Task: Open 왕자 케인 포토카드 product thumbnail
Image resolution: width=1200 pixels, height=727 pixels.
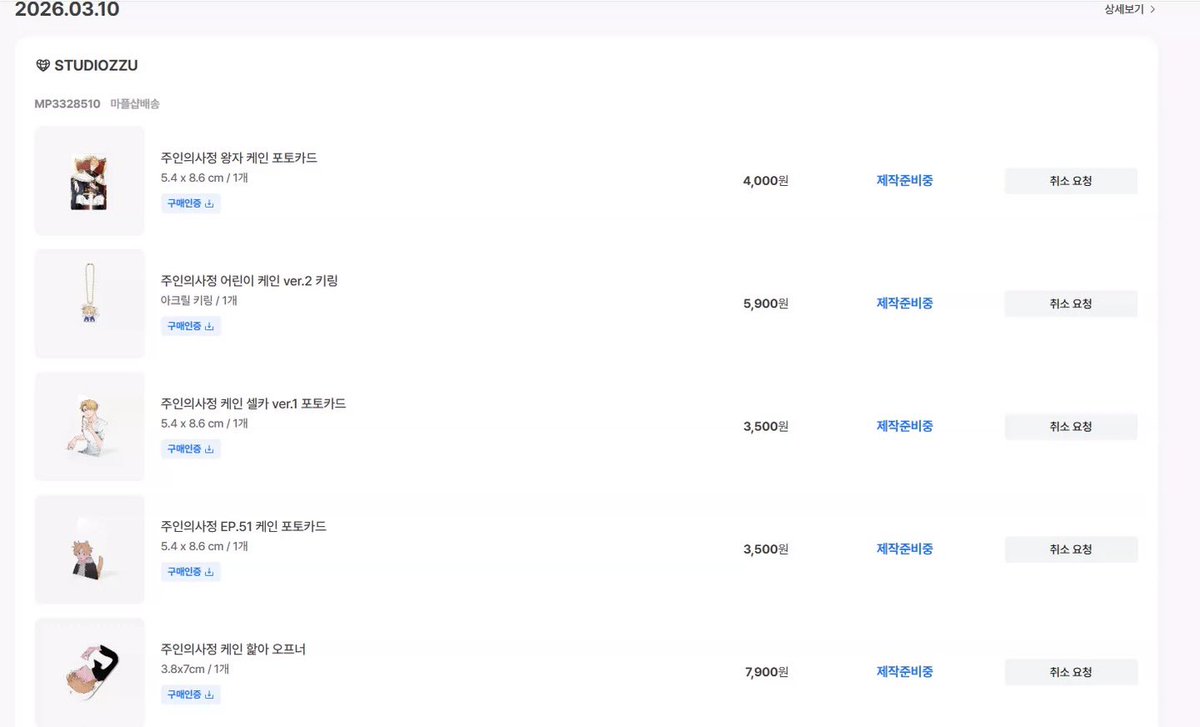Action: pyautogui.click(x=90, y=181)
